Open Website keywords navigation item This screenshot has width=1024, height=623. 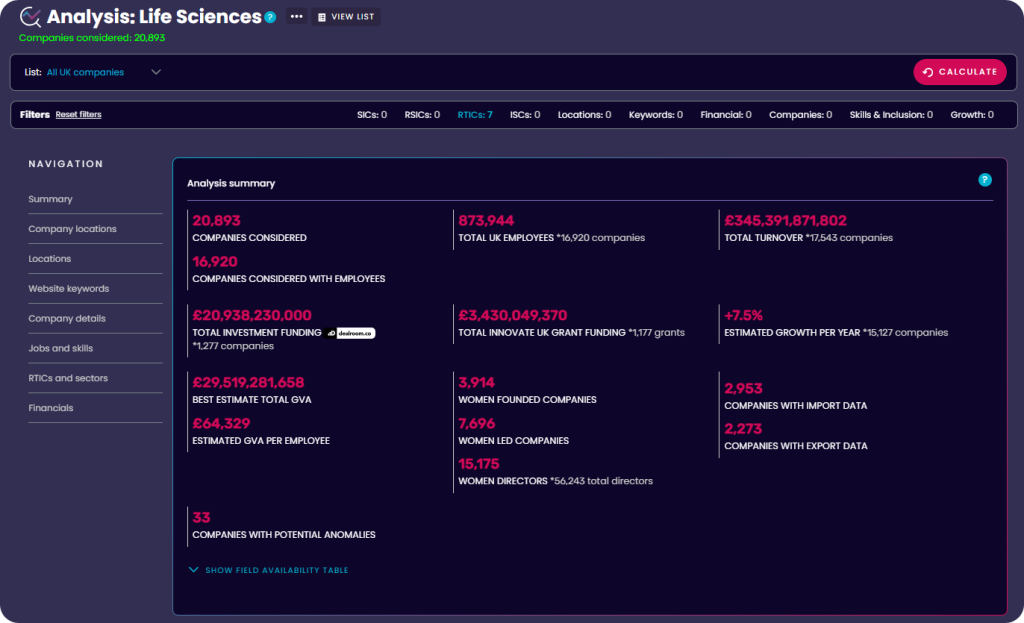coord(68,289)
